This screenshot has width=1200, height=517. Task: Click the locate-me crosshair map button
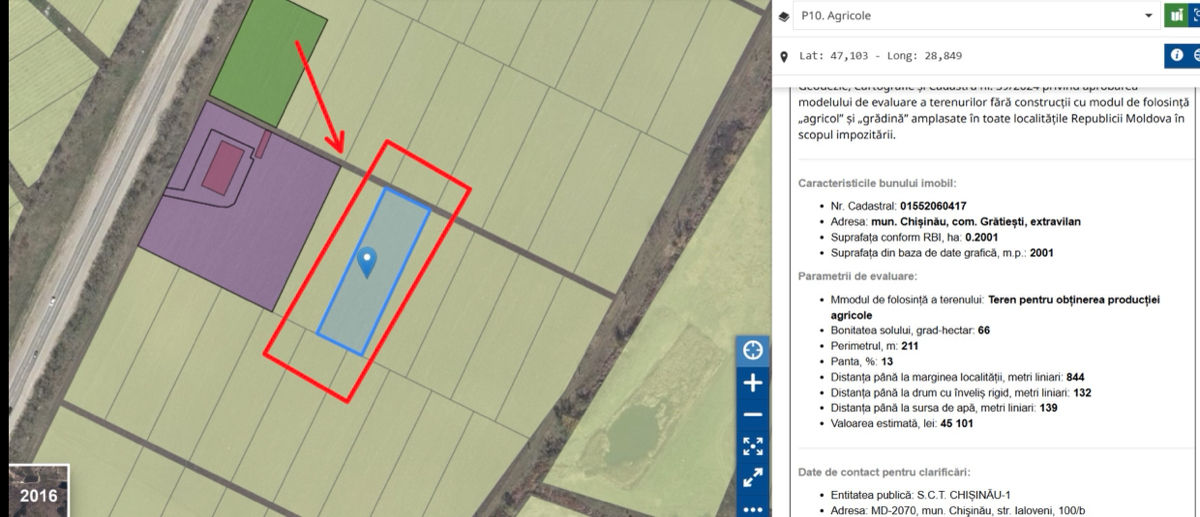[753, 350]
